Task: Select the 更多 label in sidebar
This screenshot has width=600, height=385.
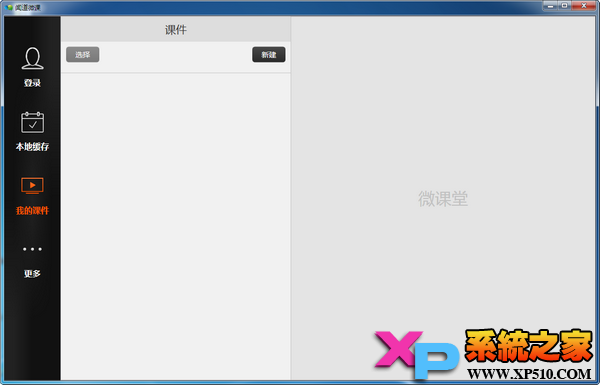Action: [33, 274]
